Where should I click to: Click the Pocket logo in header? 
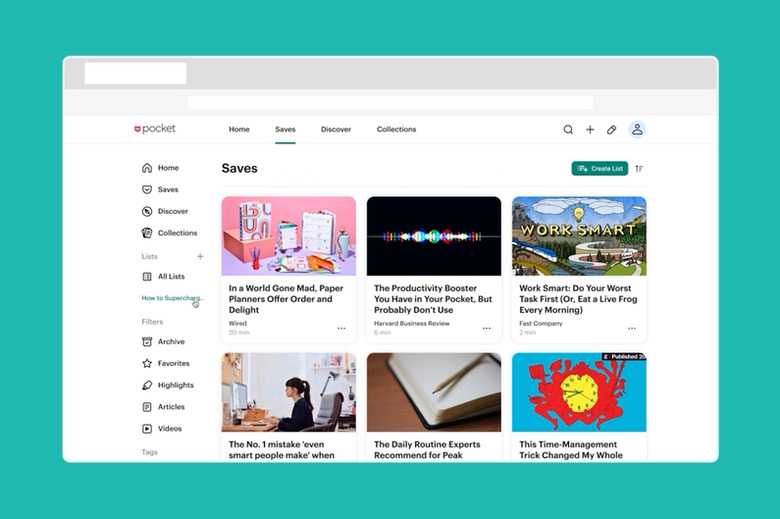[155, 129]
